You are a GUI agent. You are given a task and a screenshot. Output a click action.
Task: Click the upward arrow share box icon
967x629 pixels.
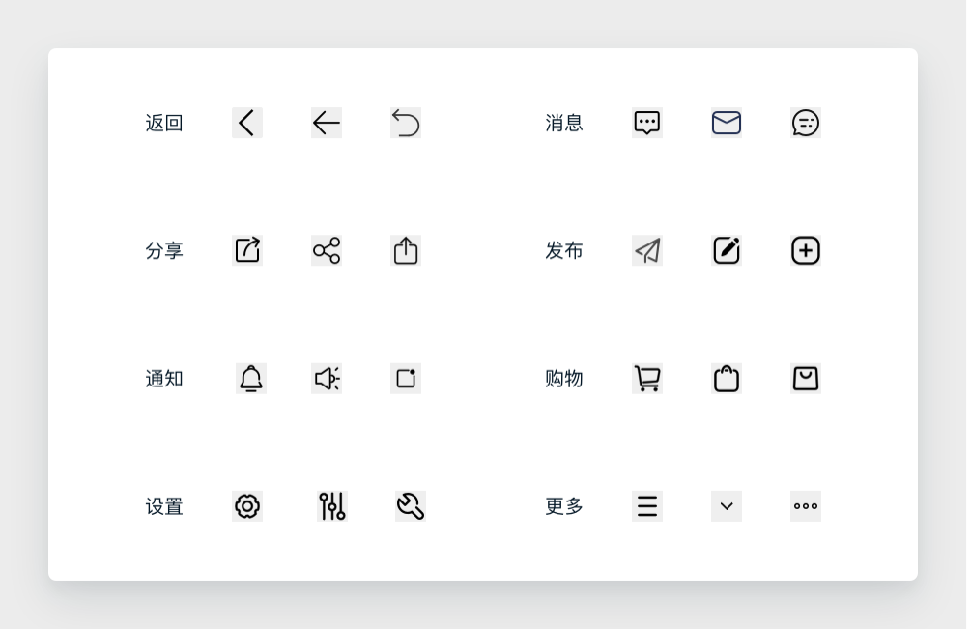405,251
